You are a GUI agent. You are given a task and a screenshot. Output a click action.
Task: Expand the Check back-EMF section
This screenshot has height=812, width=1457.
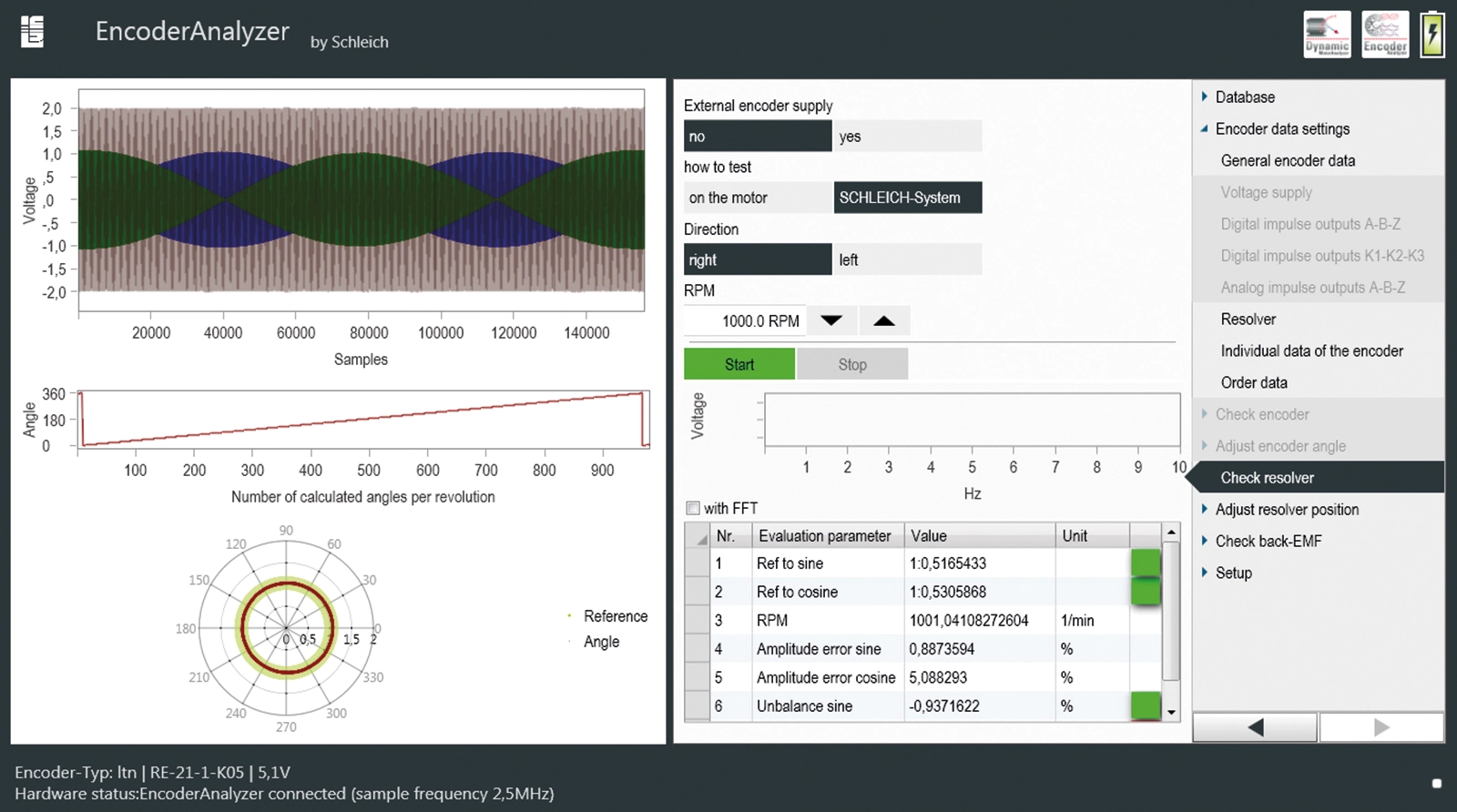[1268, 542]
